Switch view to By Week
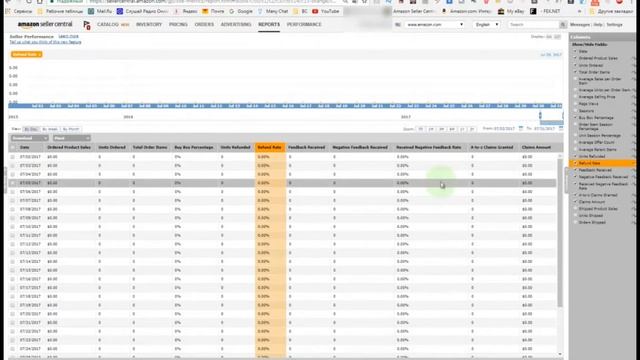The image size is (640, 360). pos(50,129)
